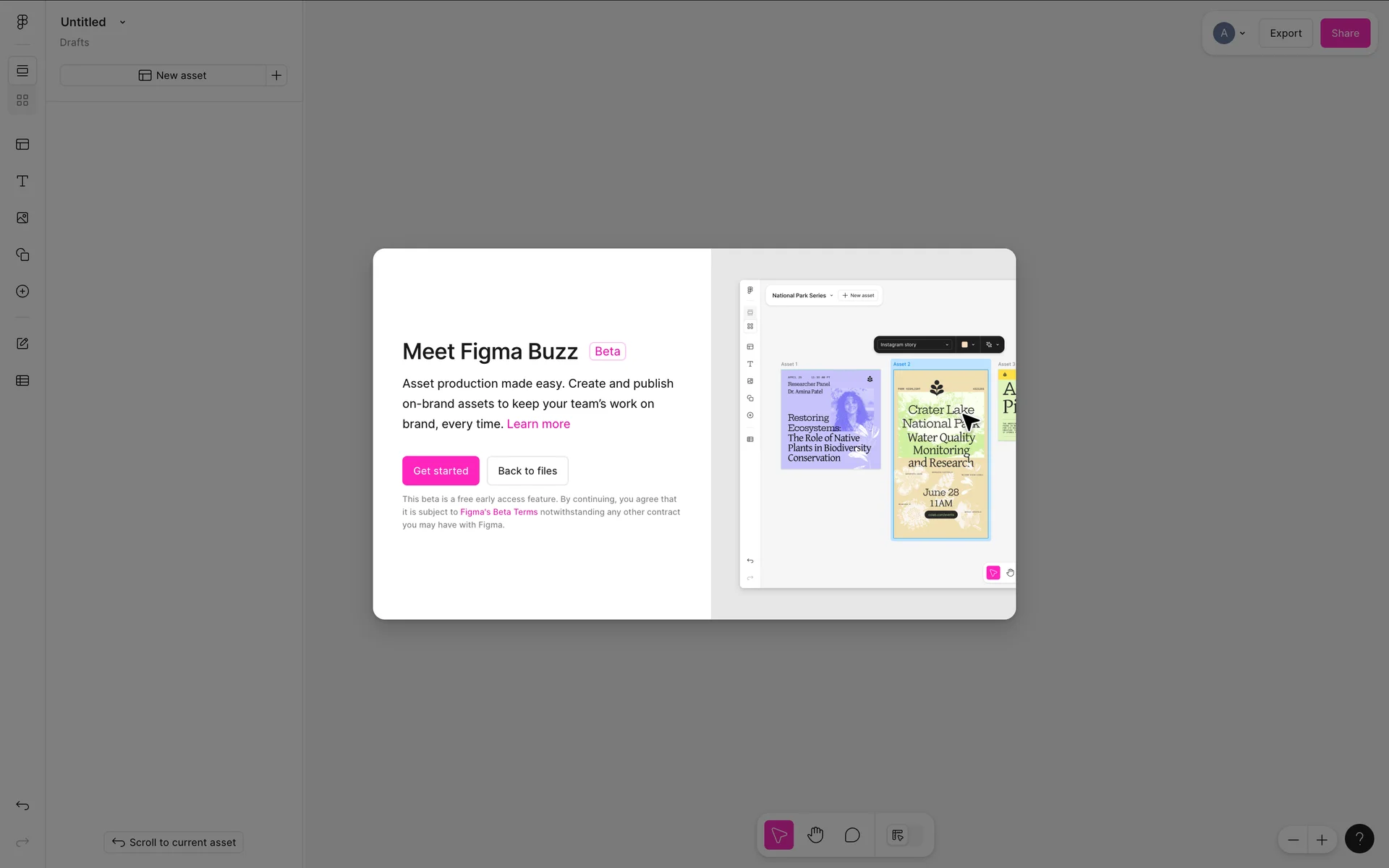Select the Hand tool in bottom toolbar
The width and height of the screenshot is (1389, 868).
pyautogui.click(x=815, y=835)
